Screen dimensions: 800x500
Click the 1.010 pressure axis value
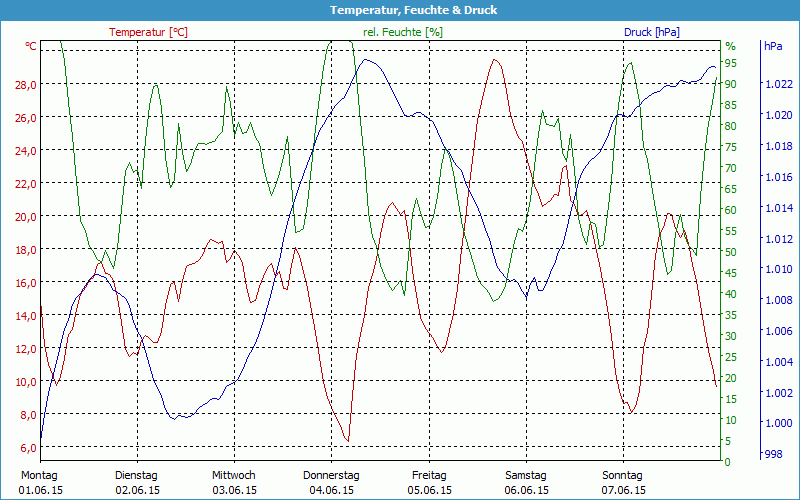pos(779,269)
